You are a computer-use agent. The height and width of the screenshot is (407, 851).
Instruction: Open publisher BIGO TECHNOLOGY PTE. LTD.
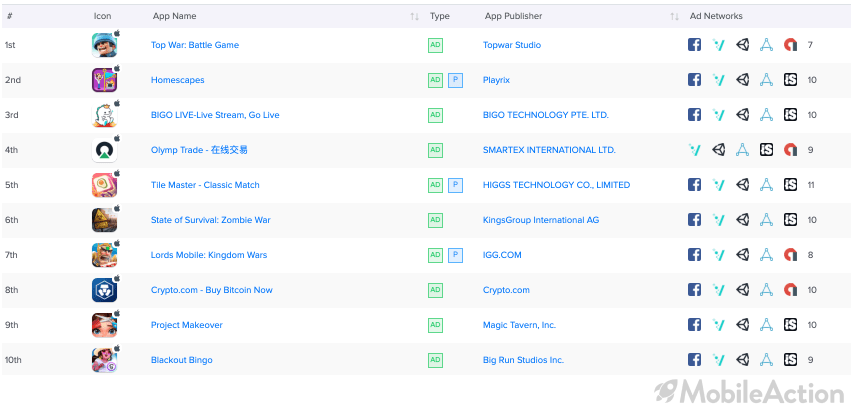[x=546, y=115]
